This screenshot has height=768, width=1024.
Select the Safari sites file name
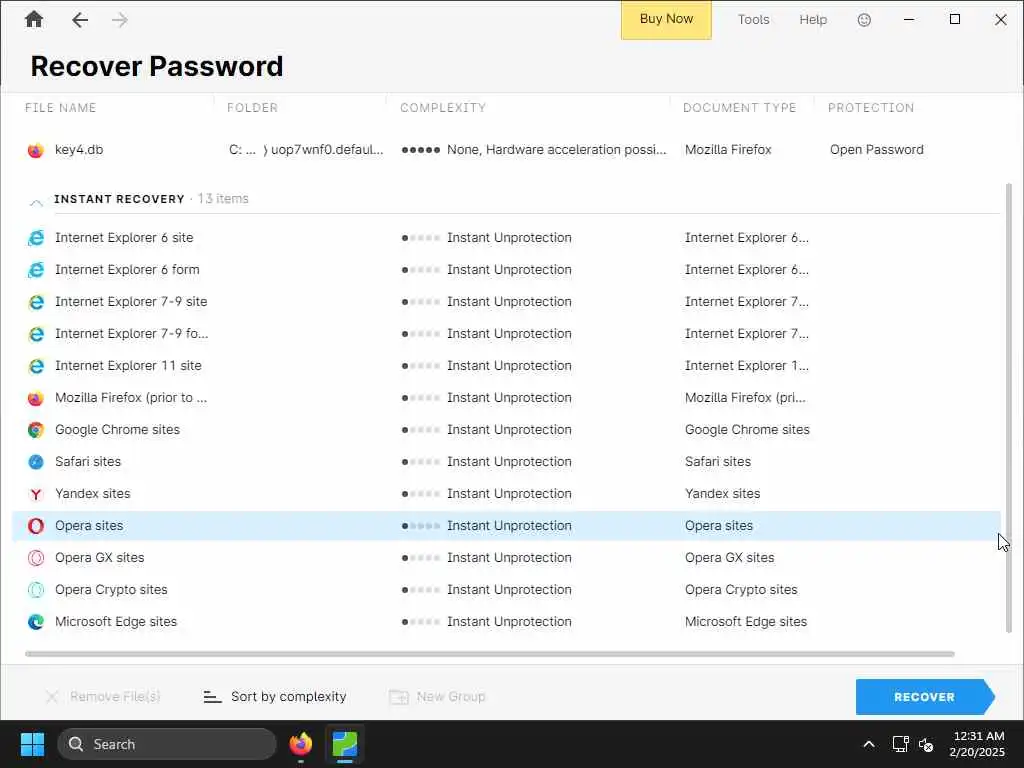(88, 462)
